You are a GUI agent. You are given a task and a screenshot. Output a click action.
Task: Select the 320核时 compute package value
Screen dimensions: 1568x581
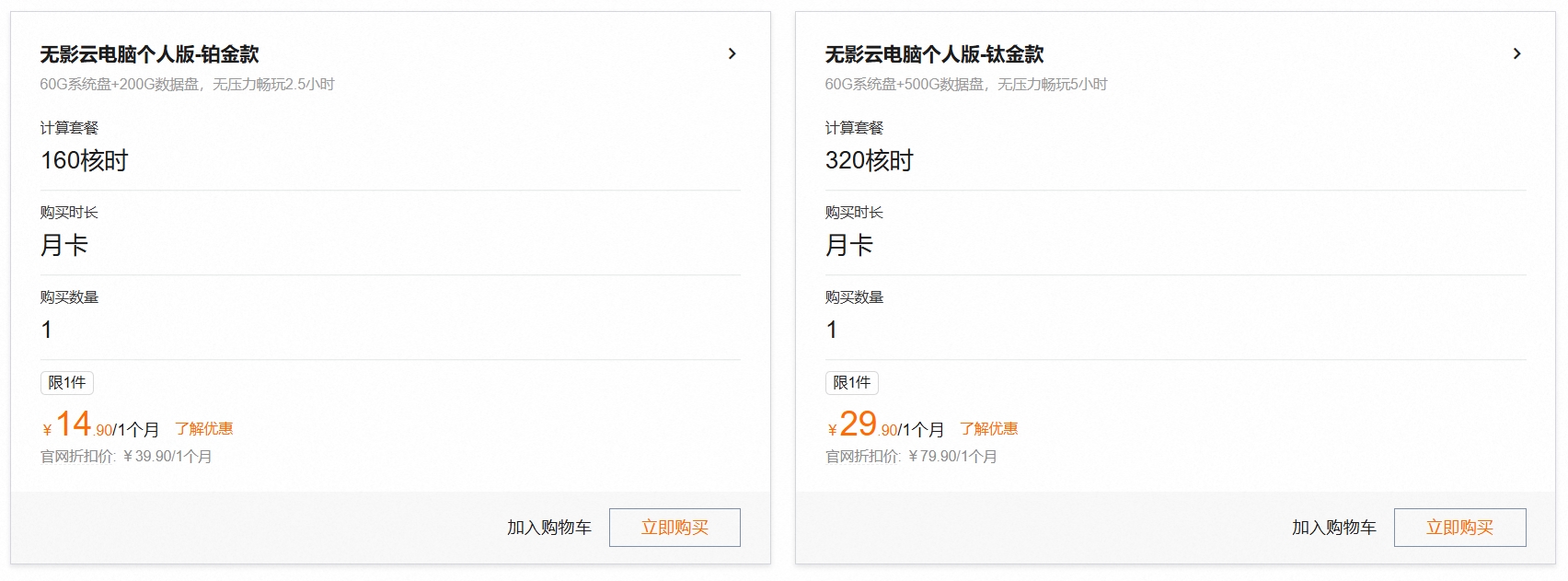click(869, 160)
